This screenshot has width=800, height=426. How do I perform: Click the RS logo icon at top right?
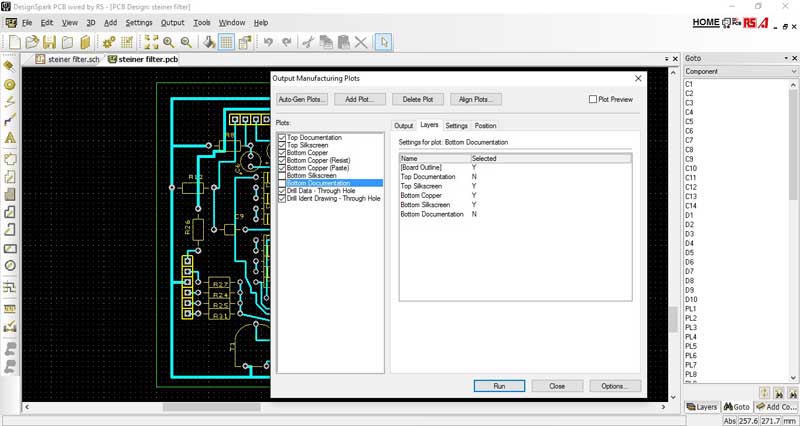click(x=749, y=23)
